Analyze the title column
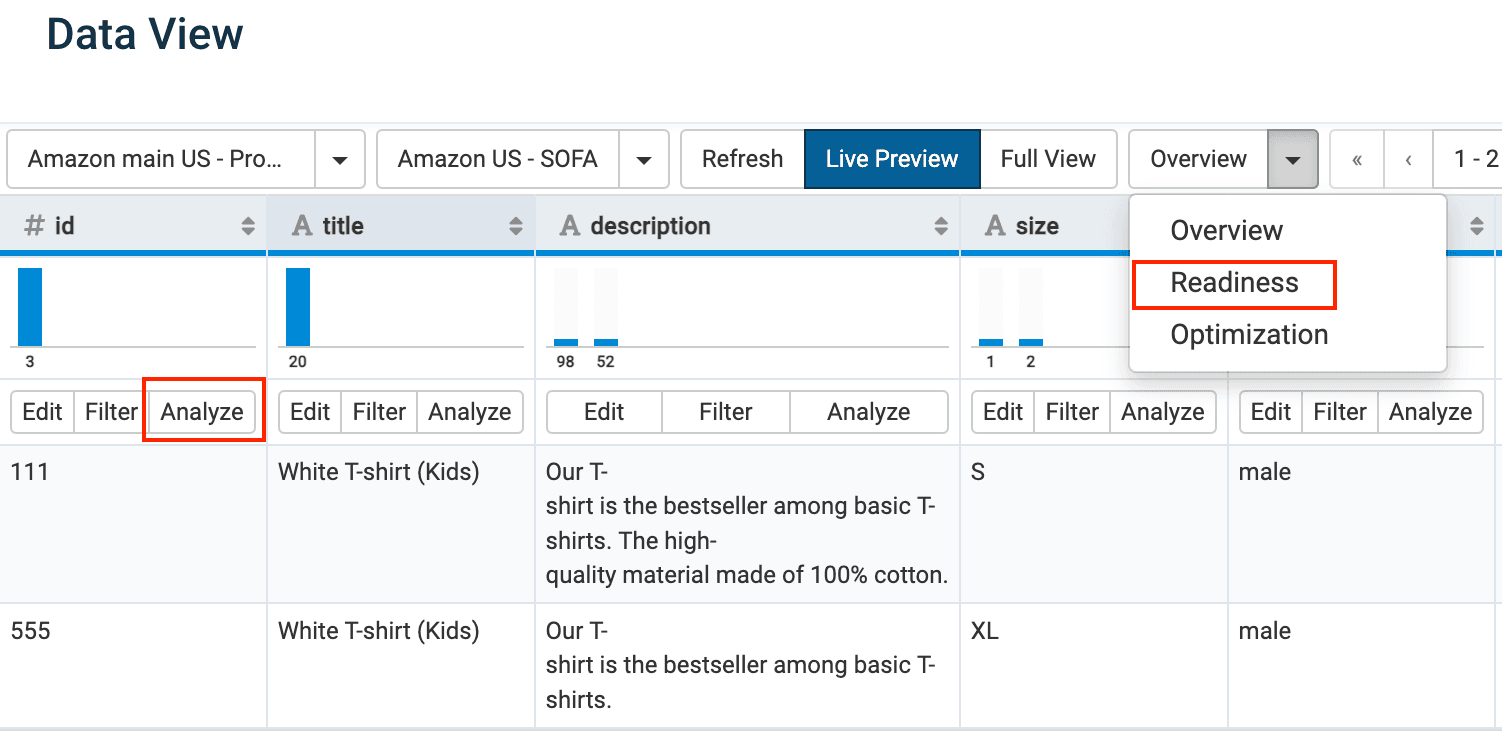 coord(470,412)
